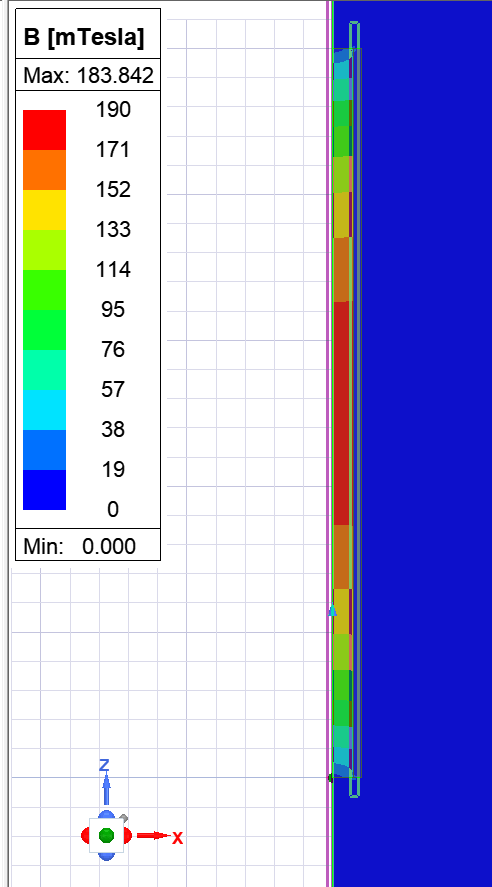492x887 pixels.
Task: Click the dark blue 0 legend swatch
Action: tap(44, 490)
